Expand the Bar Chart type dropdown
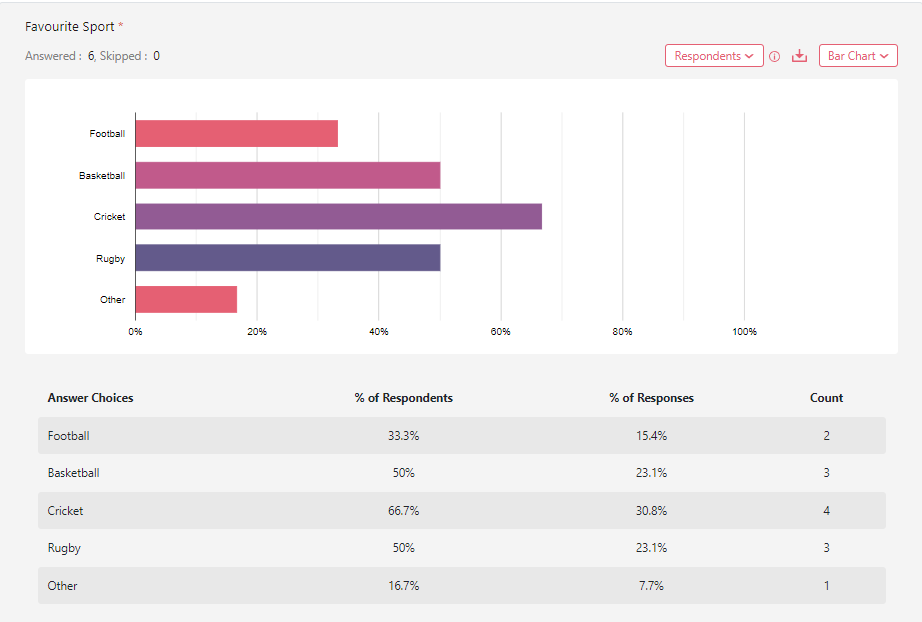This screenshot has height=622, width=922. tap(857, 56)
